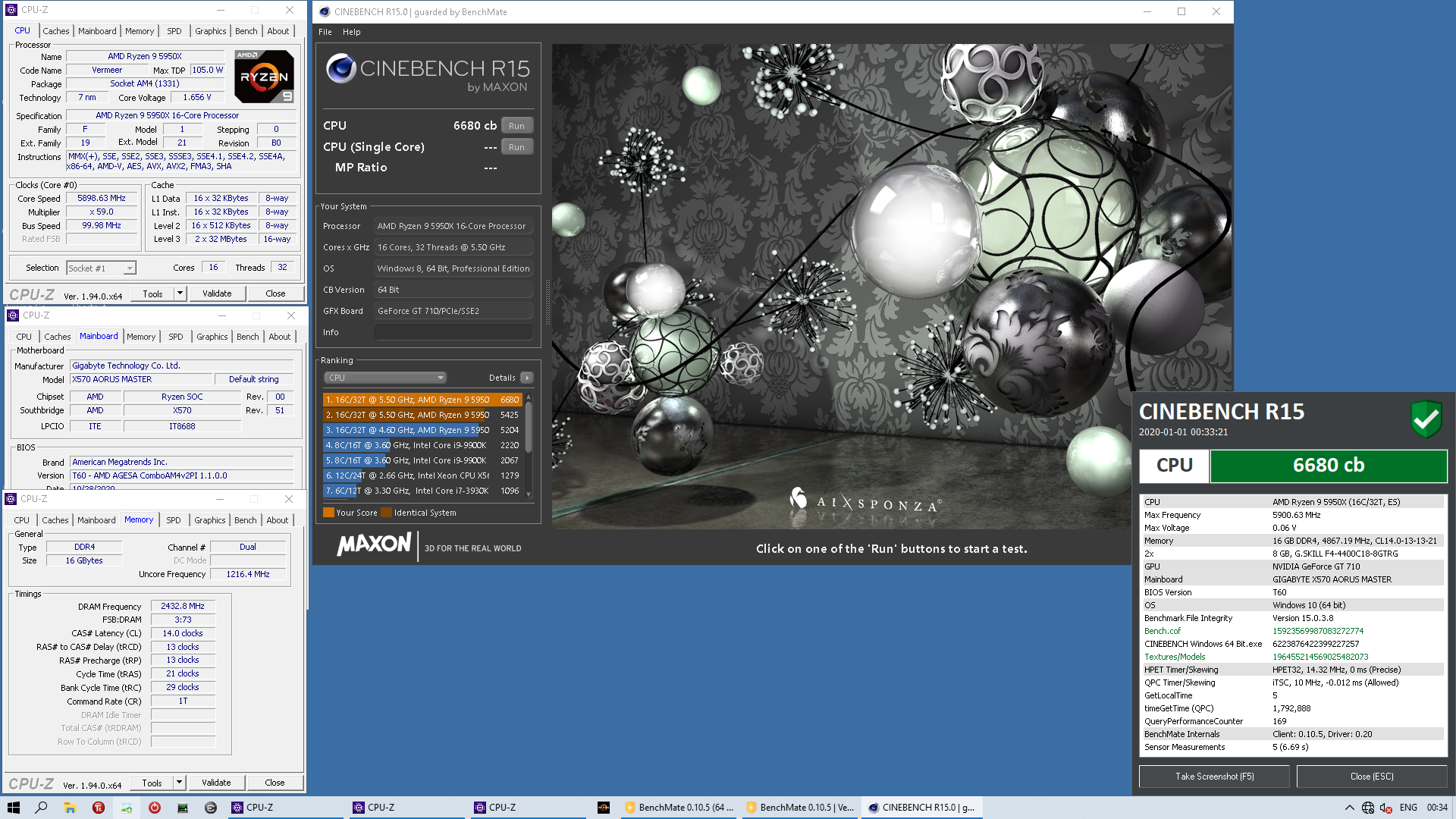1456x819 pixels.
Task: Select ranking row Intel Core i7-3930K 1096
Action: tap(422, 491)
